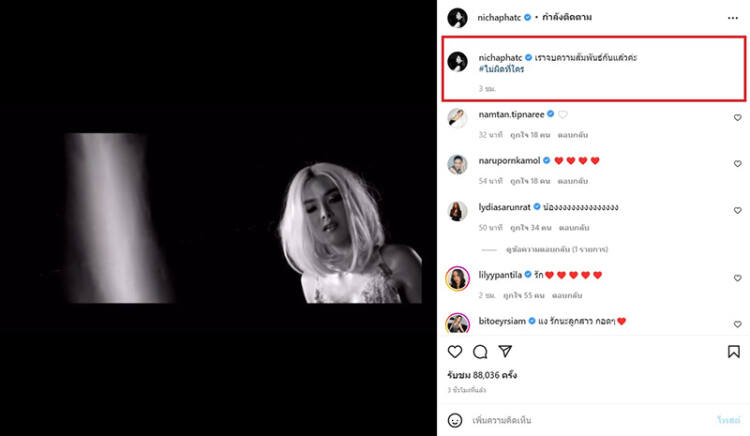This screenshot has width=750, height=436.
Task: Reply to namtan.tipnaree's comment
Action: tap(573, 135)
